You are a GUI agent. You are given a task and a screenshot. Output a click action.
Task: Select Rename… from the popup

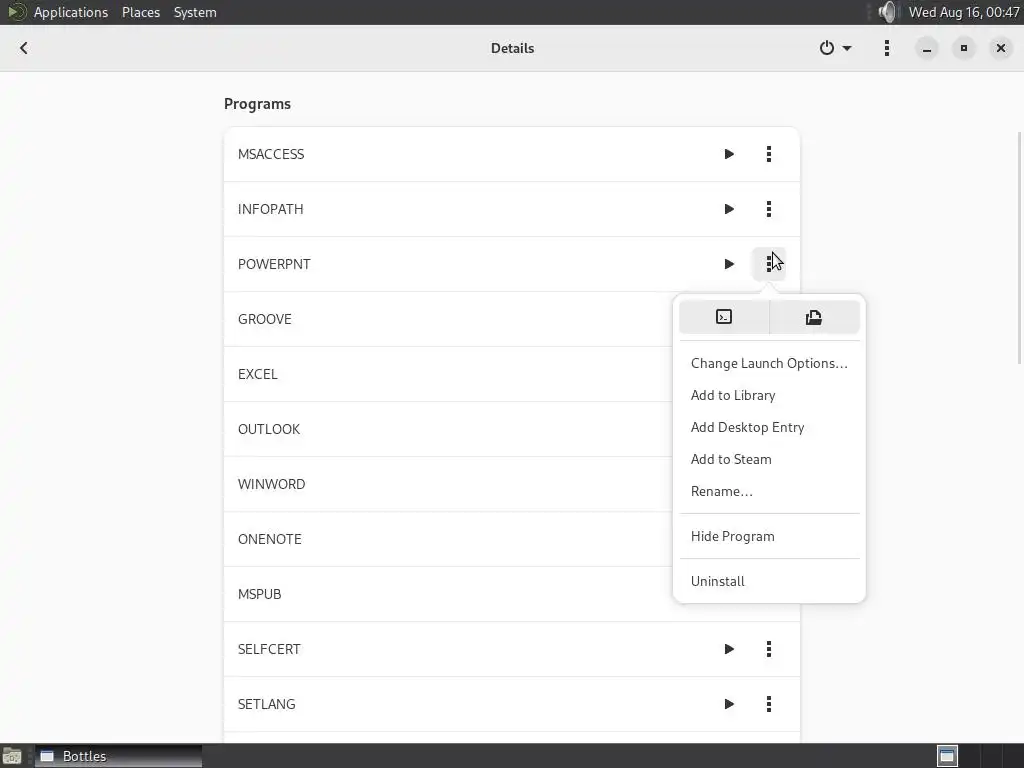[769, 491]
